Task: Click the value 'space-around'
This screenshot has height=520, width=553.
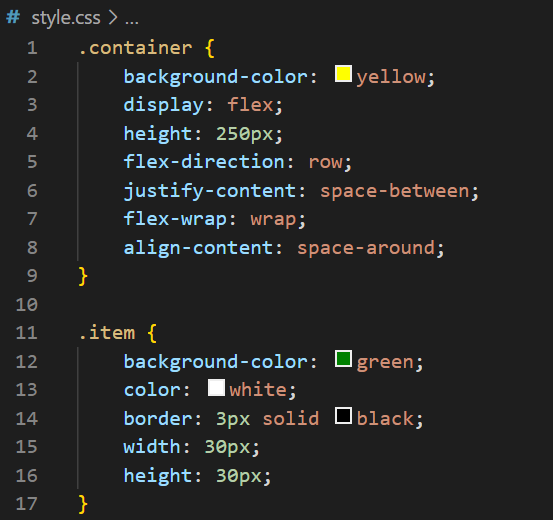Action: click(366, 248)
